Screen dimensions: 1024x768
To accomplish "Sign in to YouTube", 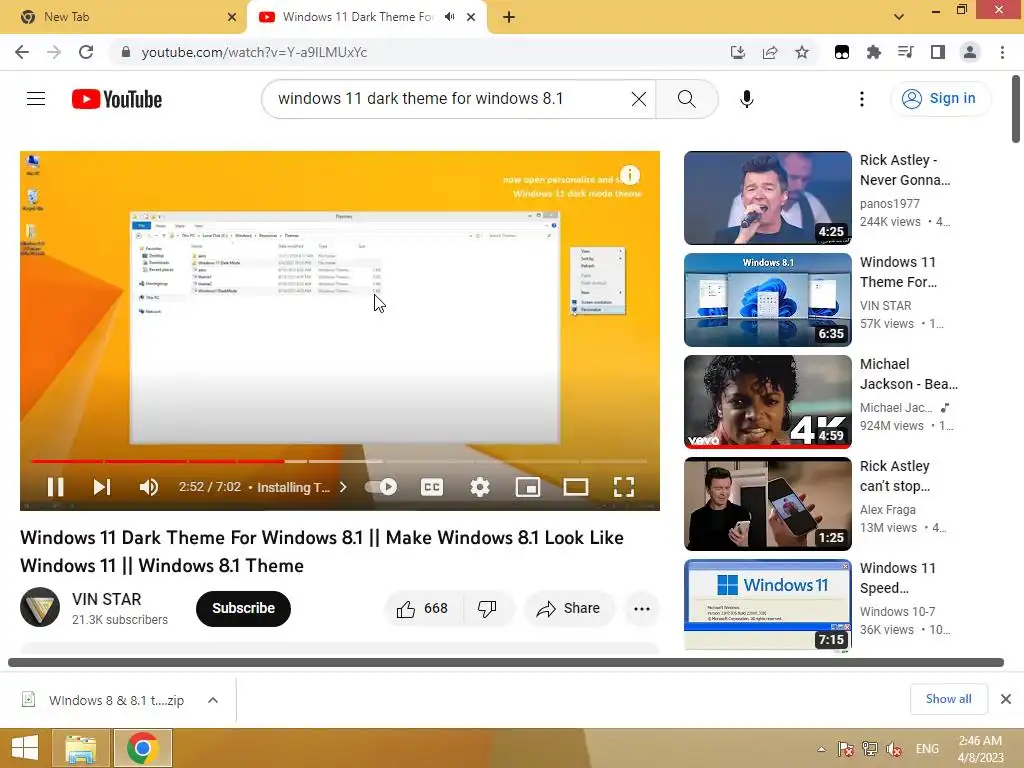I will [939, 99].
